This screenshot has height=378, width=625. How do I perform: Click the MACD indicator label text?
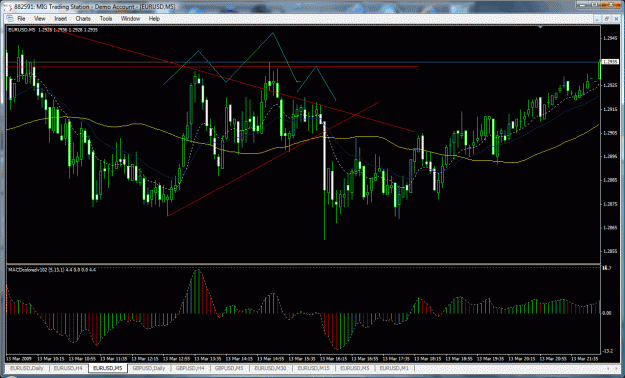coord(52,270)
